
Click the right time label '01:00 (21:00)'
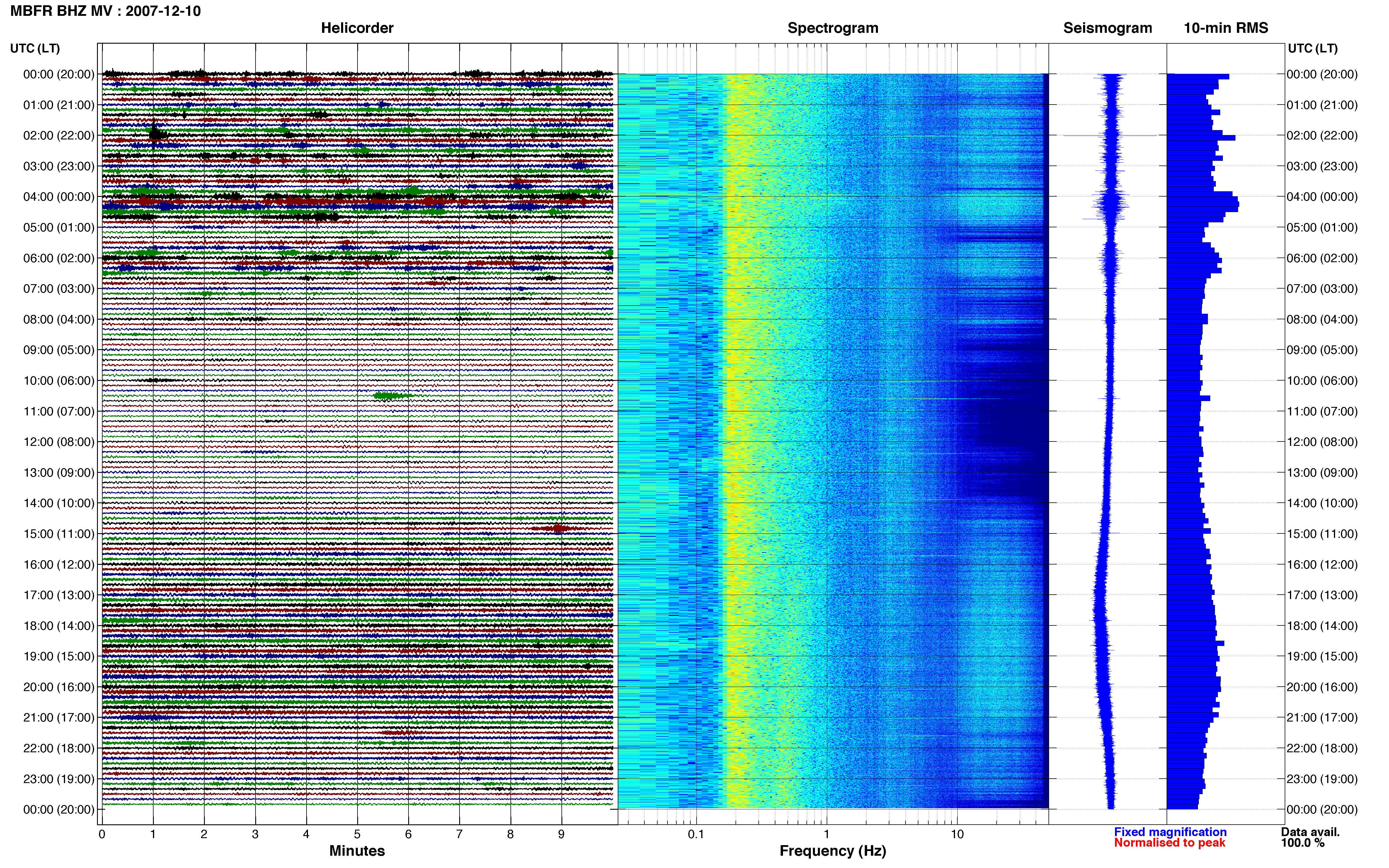click(x=1322, y=105)
